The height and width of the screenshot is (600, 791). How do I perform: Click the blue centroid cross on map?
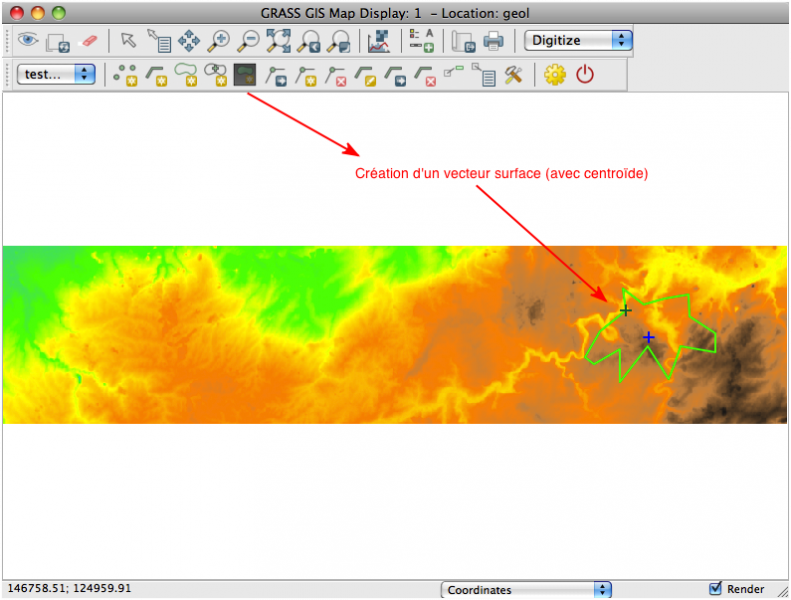coord(648,338)
